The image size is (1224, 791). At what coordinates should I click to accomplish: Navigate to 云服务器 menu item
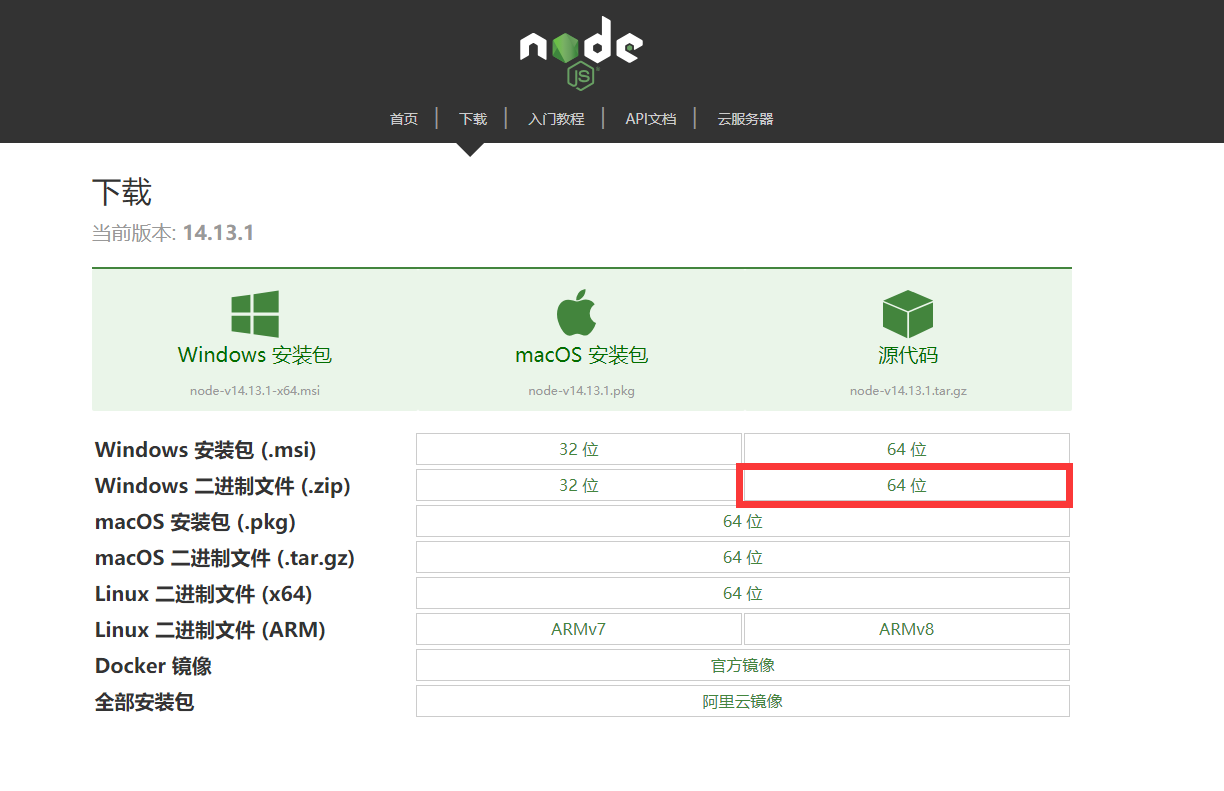tap(745, 119)
